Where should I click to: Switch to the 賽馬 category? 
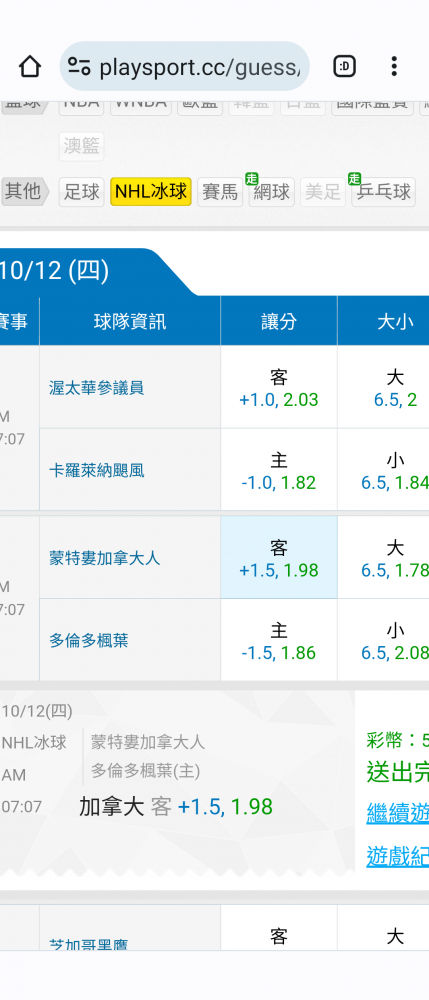coord(220,192)
